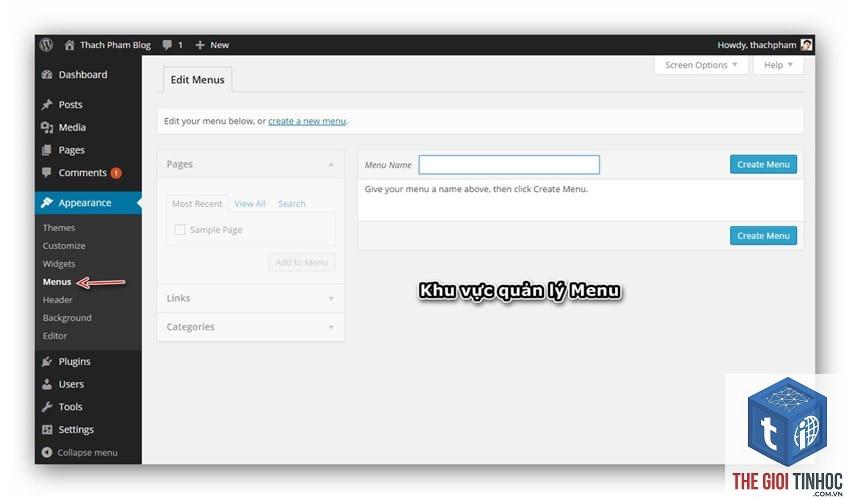Screen dimensions: 850x499
Task: Go to Header submenu
Action: point(57,300)
